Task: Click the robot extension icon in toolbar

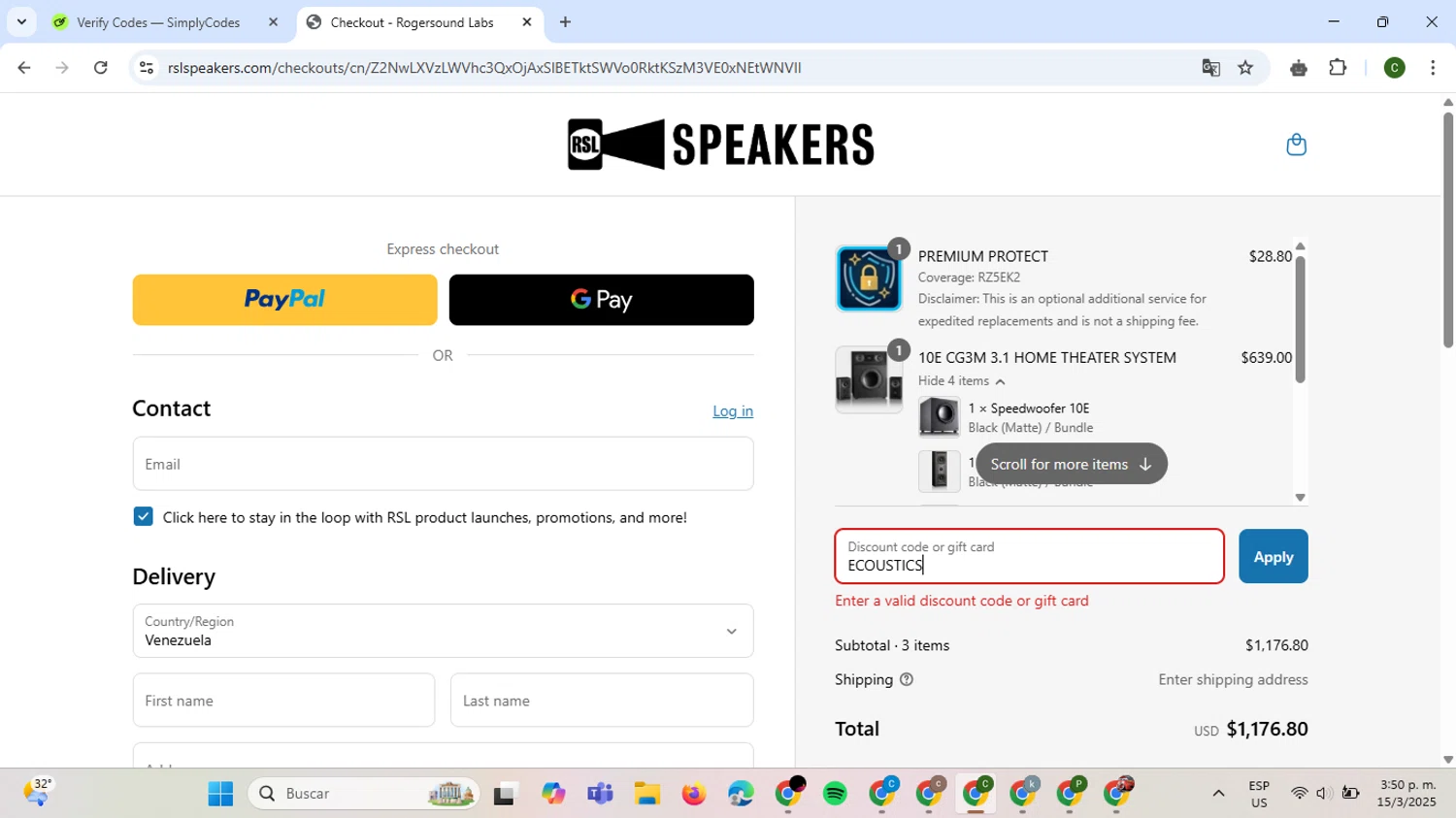Action: coord(1299,68)
